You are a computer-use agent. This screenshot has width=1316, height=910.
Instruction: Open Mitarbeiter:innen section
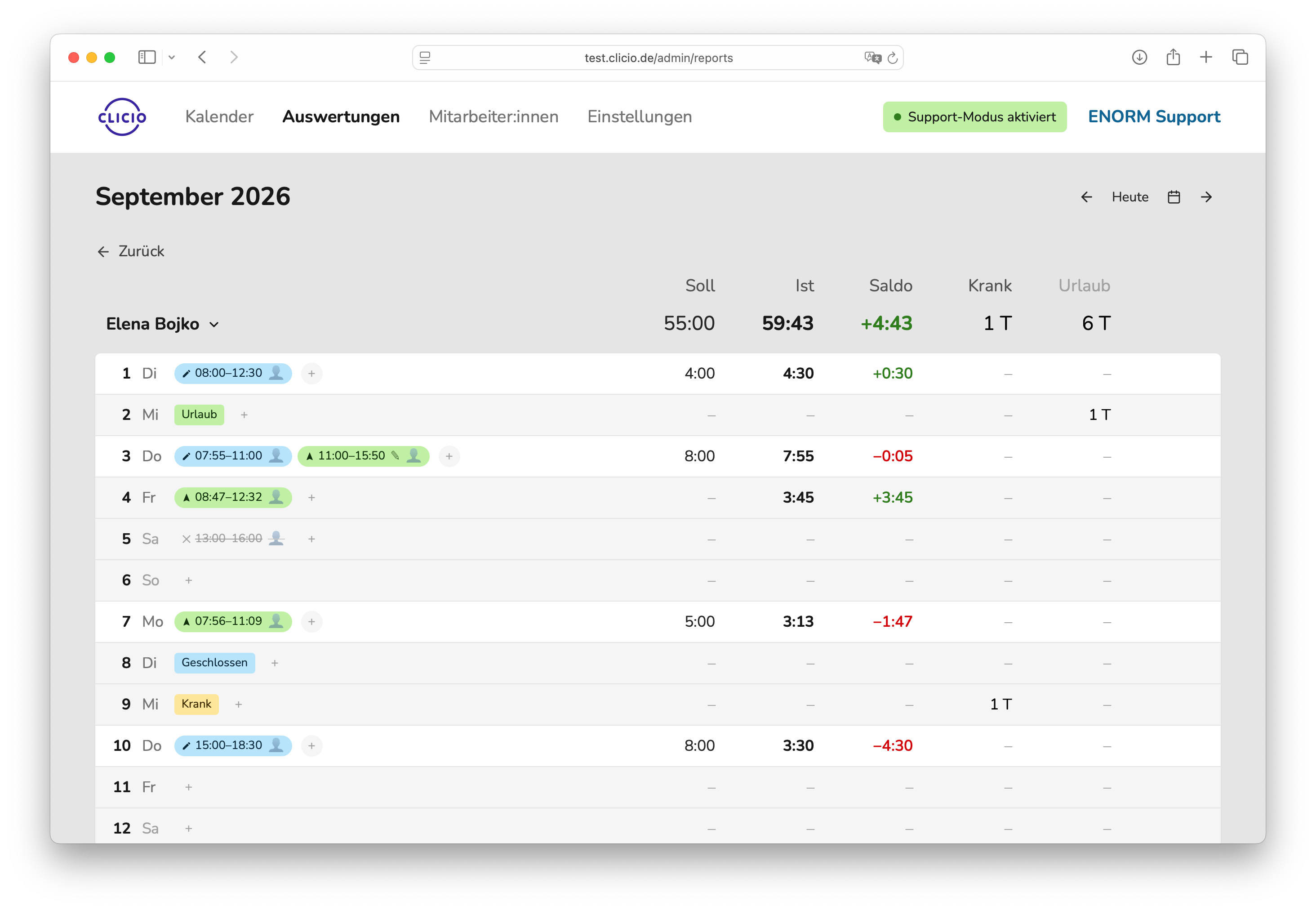pyautogui.click(x=493, y=117)
